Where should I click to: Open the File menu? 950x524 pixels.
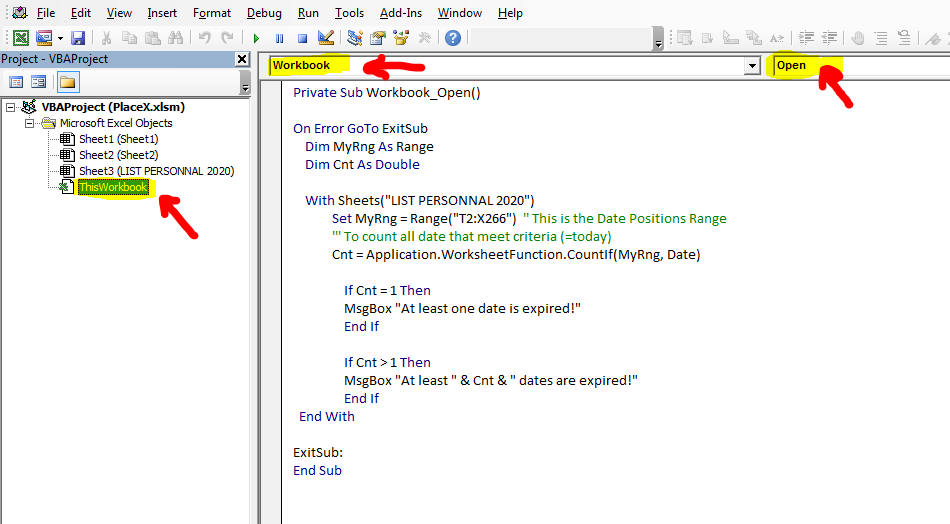[x=45, y=13]
